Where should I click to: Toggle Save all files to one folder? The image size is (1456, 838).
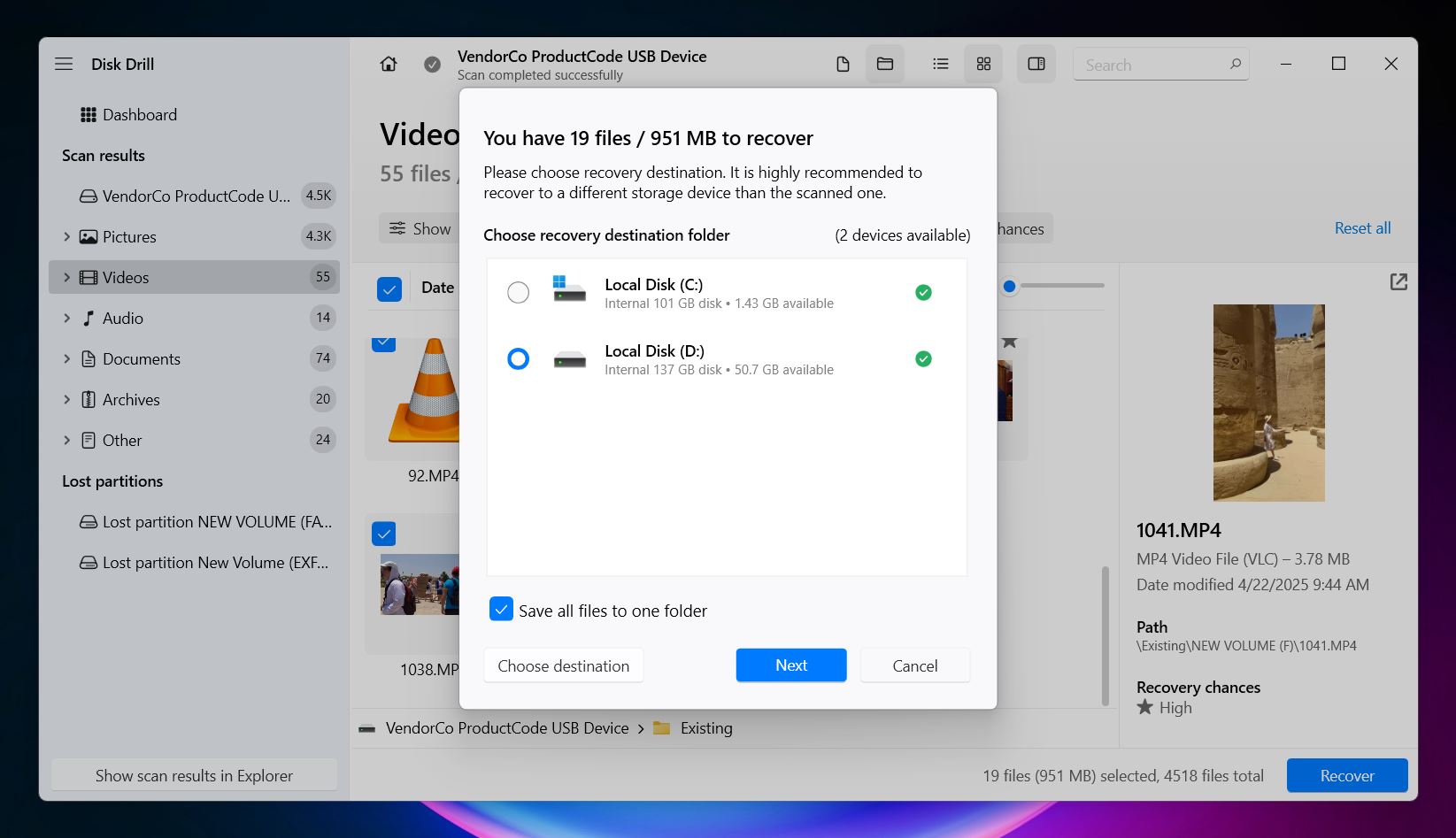(501, 609)
